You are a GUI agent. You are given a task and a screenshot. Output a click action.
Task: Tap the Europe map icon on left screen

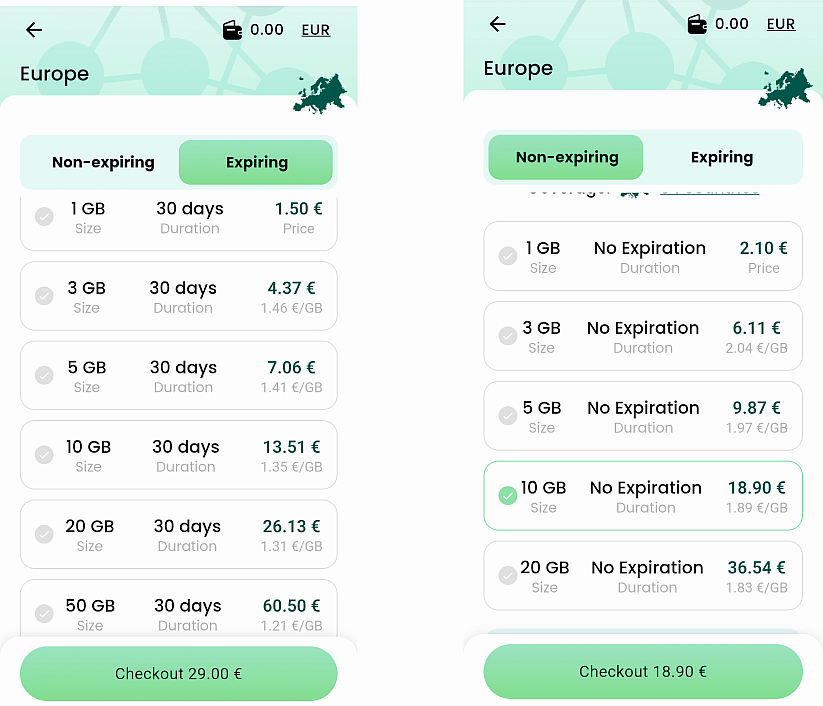click(319, 93)
